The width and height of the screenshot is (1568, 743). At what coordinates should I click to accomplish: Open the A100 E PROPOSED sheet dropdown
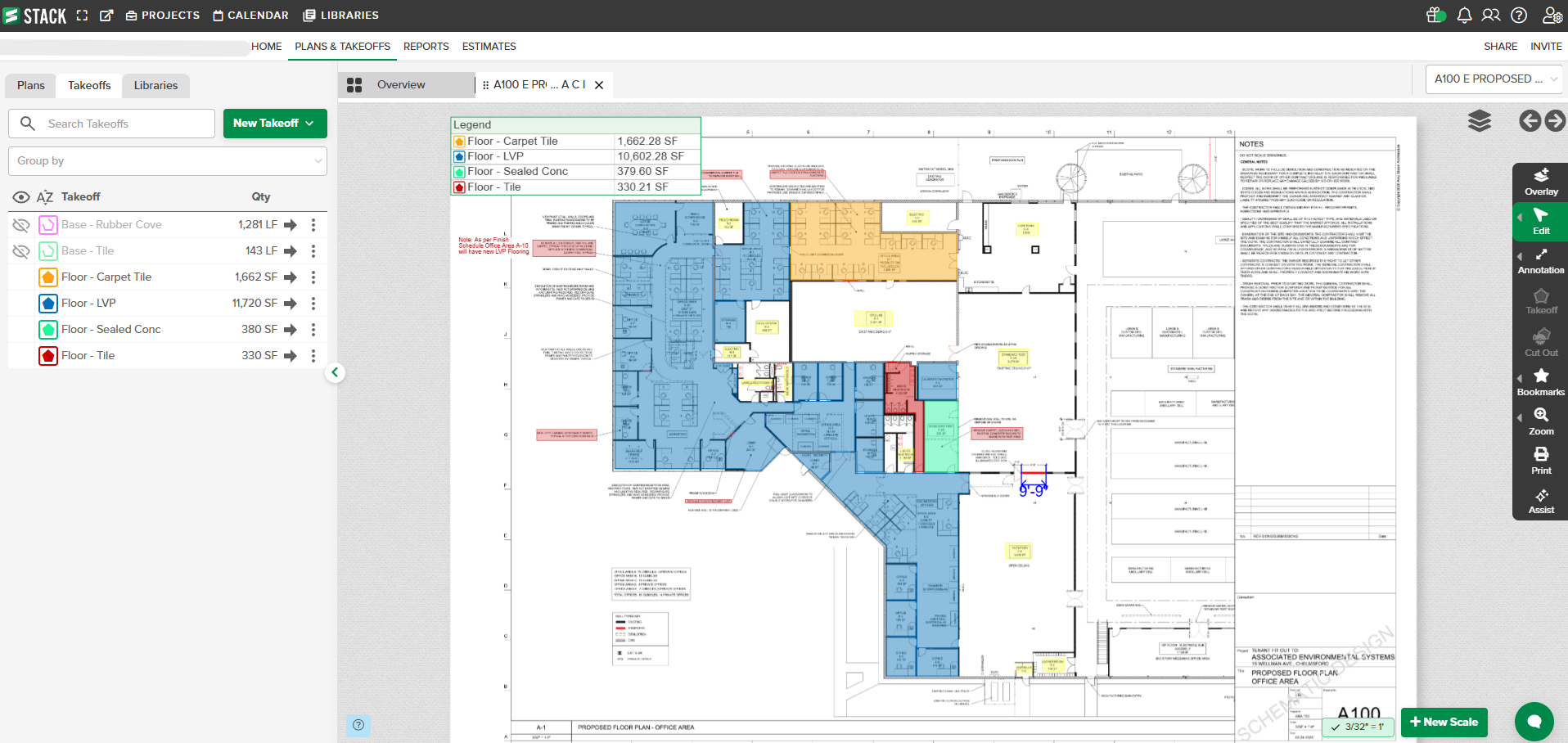1494,79
